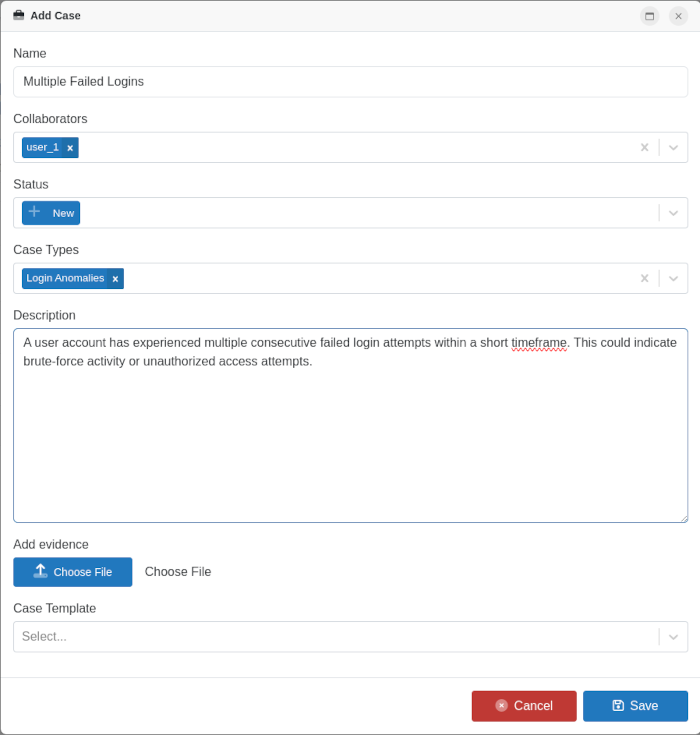This screenshot has height=735, width=700.
Task: Click the Name input field
Action: coord(350,82)
